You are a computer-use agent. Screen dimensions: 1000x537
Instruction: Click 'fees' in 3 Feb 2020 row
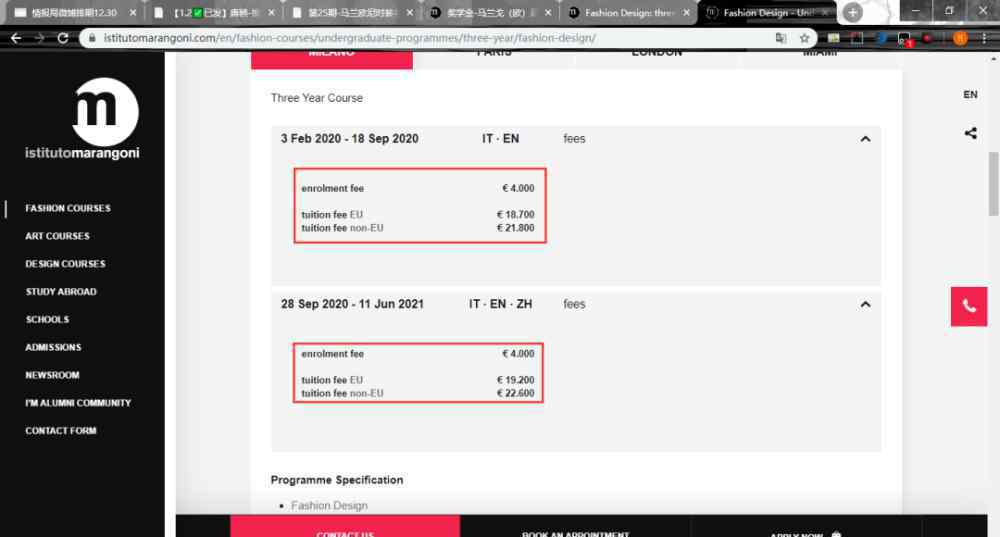(574, 139)
